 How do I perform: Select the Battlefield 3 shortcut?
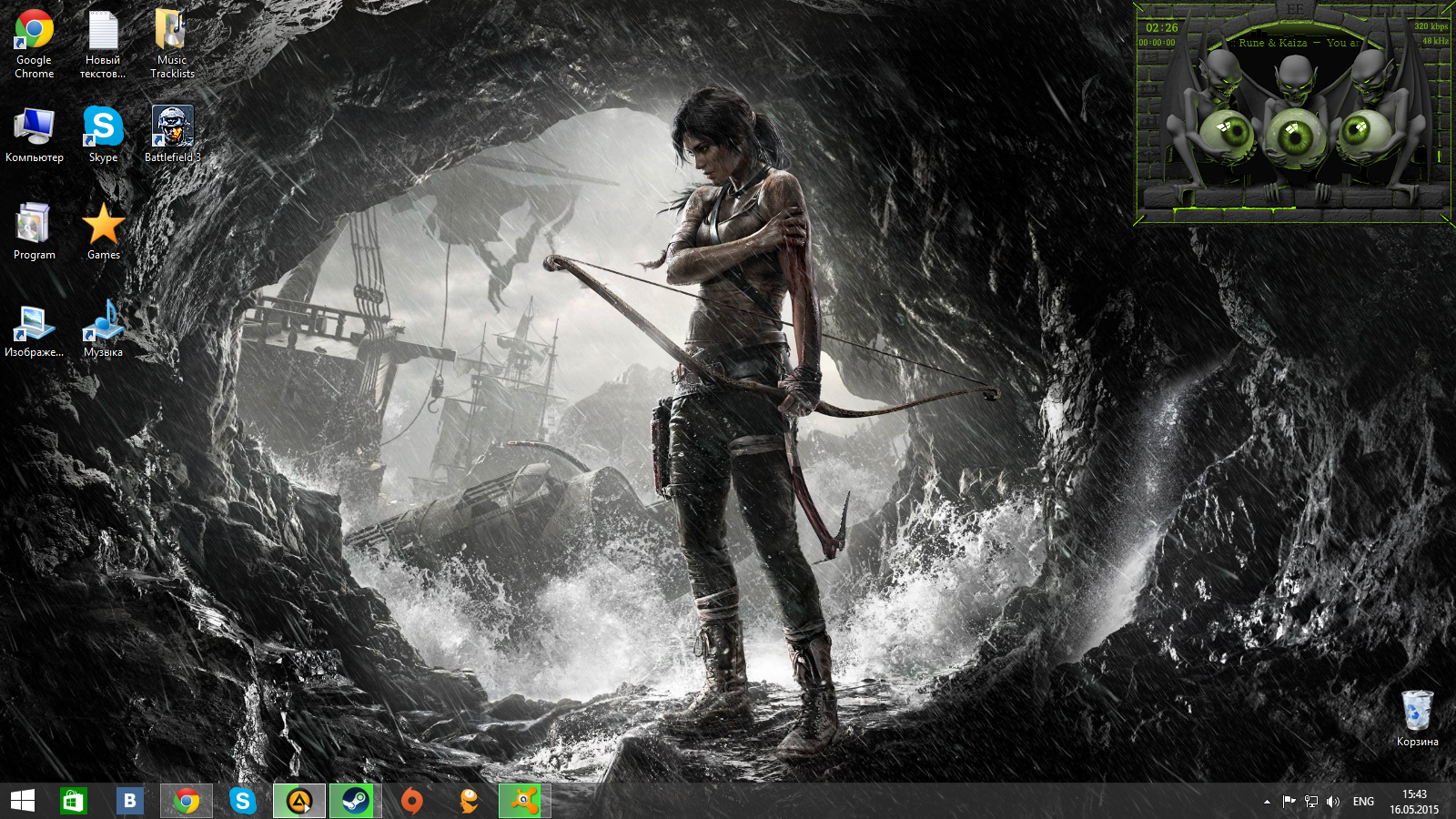(172, 134)
